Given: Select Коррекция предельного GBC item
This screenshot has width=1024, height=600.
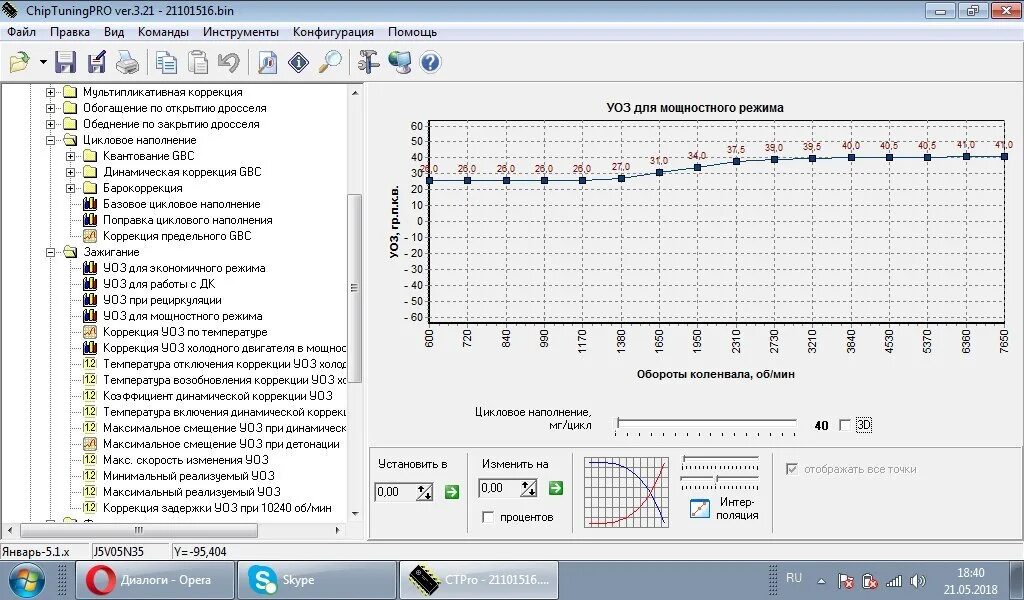Looking at the screenshot, I should pos(177,236).
